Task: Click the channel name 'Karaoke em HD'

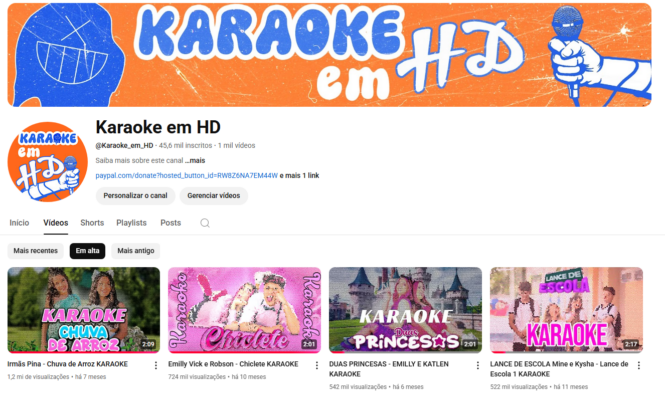Action: point(158,127)
